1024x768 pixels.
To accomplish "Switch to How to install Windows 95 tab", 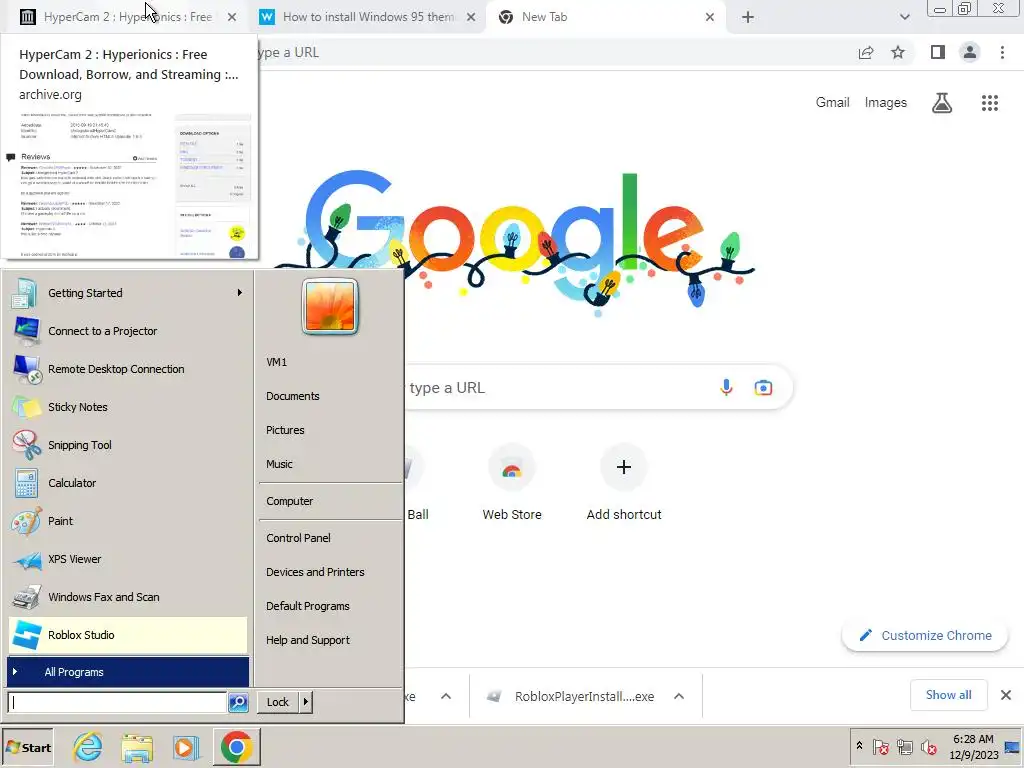I will click(368, 17).
